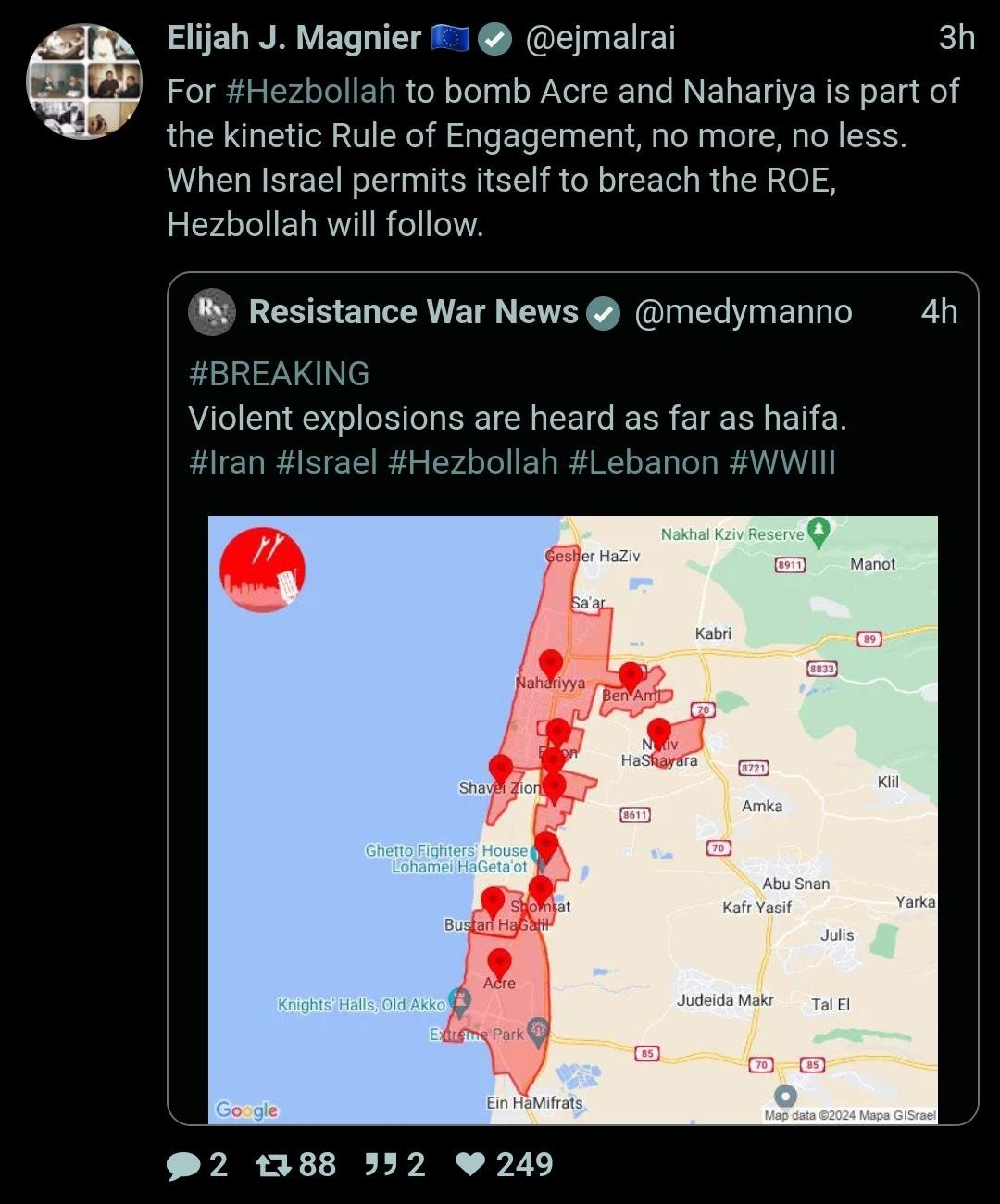The width and height of the screenshot is (1000, 1204).
Task: Click the Elijah J. Magnier display name
Action: coord(294,38)
